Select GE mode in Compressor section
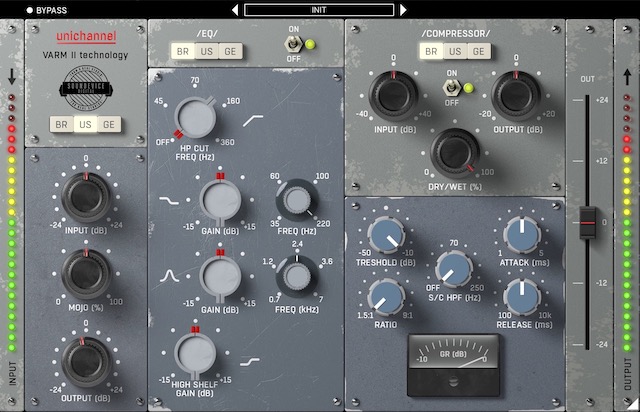The image size is (640, 412). coord(479,51)
